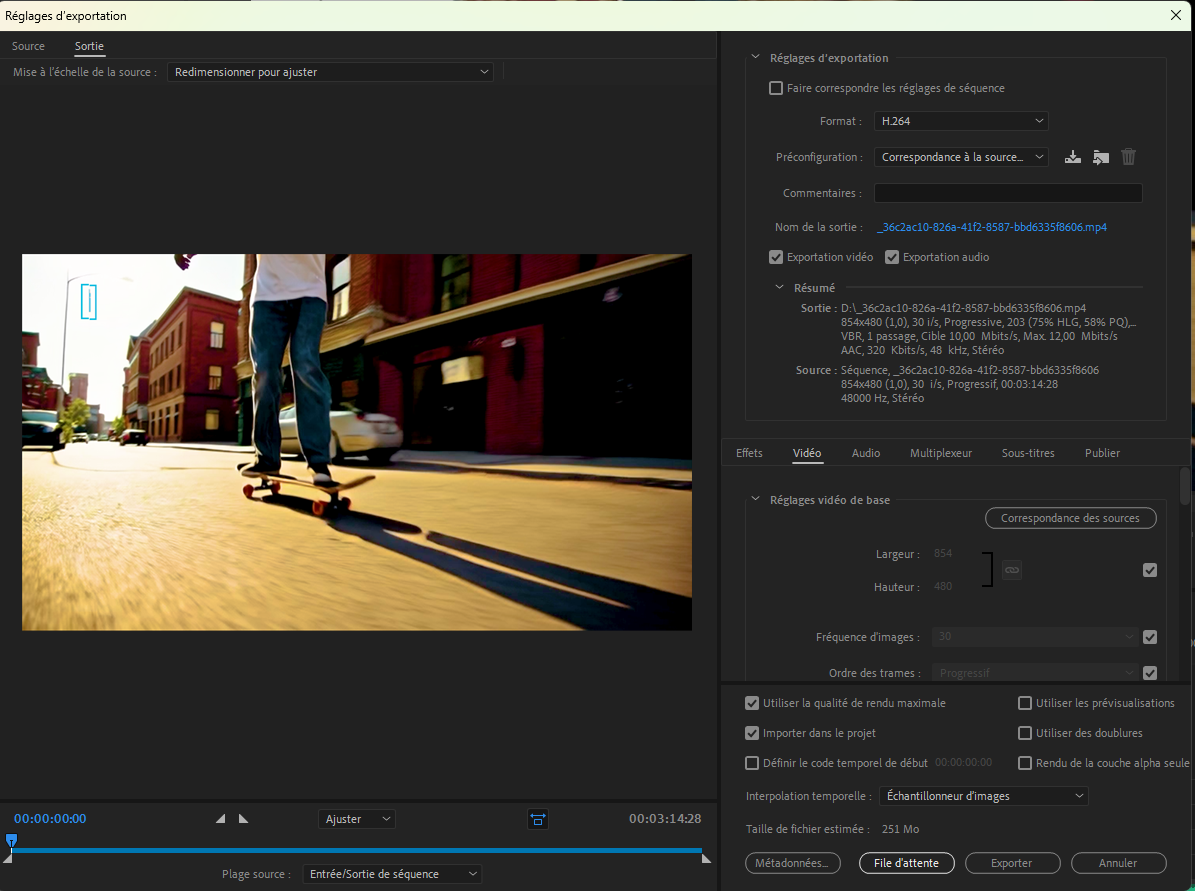Click the aspect ratio correction icon
1195x891 pixels.
[538, 819]
